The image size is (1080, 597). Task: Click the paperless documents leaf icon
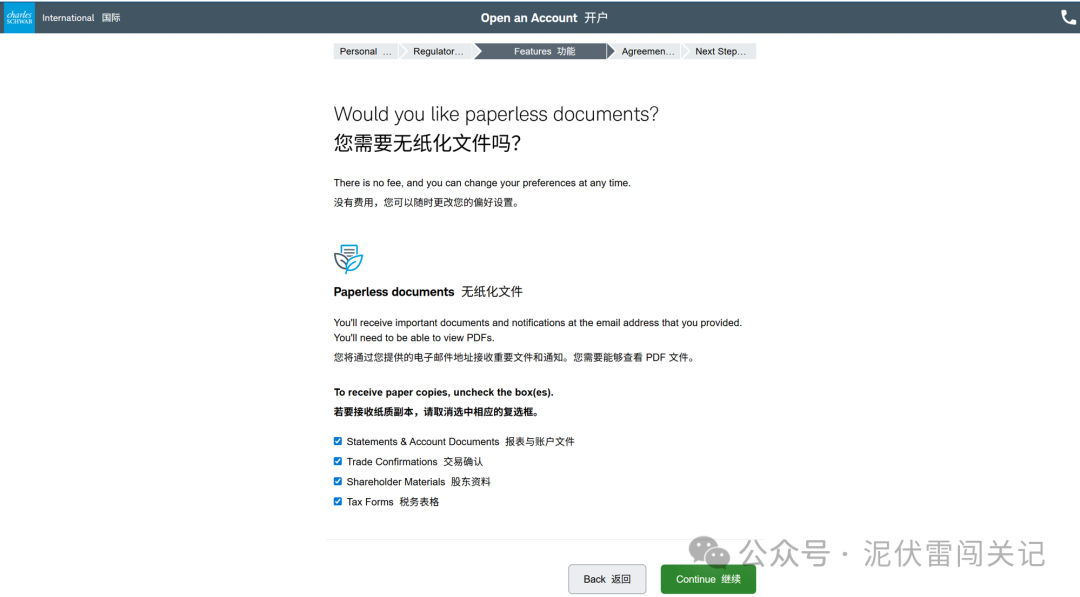pyautogui.click(x=346, y=257)
